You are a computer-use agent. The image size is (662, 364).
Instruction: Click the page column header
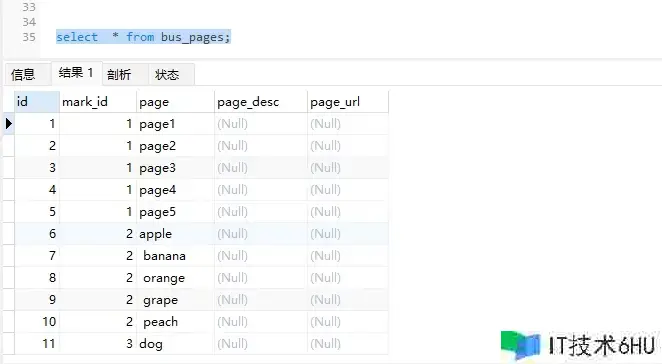[175, 102]
